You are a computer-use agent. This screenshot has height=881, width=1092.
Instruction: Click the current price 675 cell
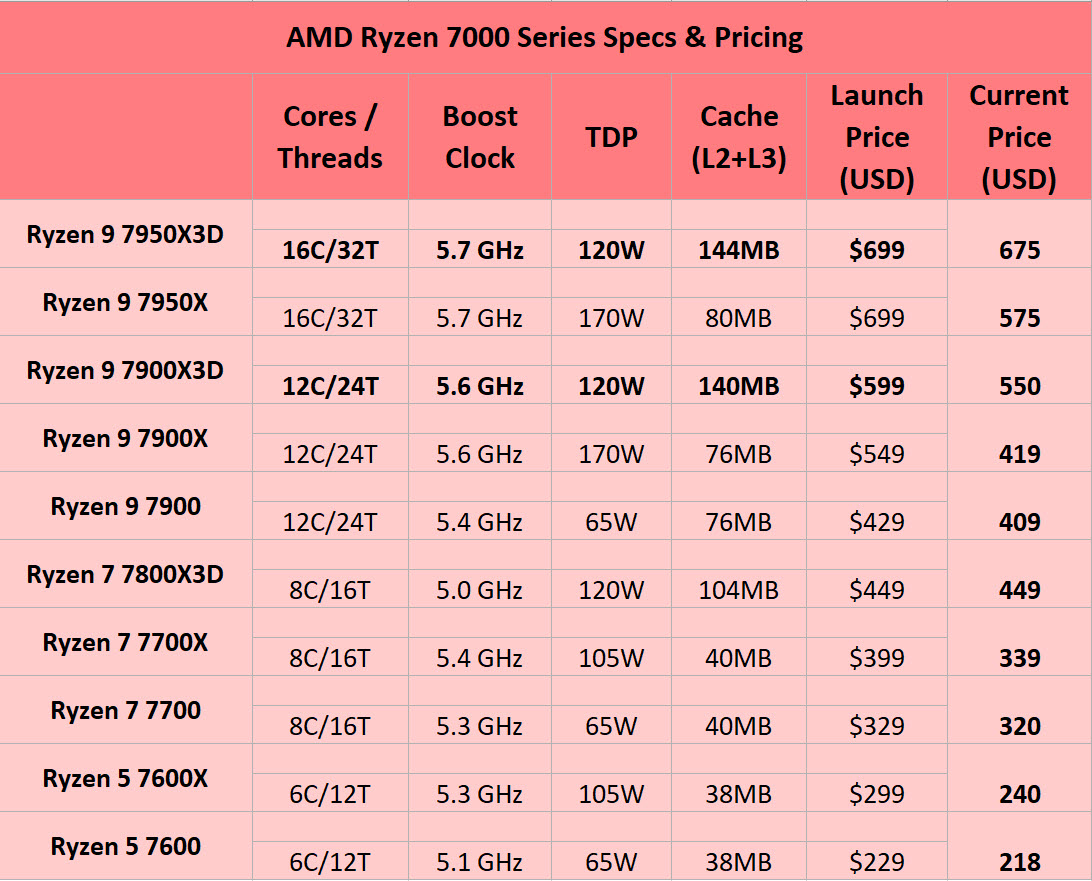point(1019,250)
